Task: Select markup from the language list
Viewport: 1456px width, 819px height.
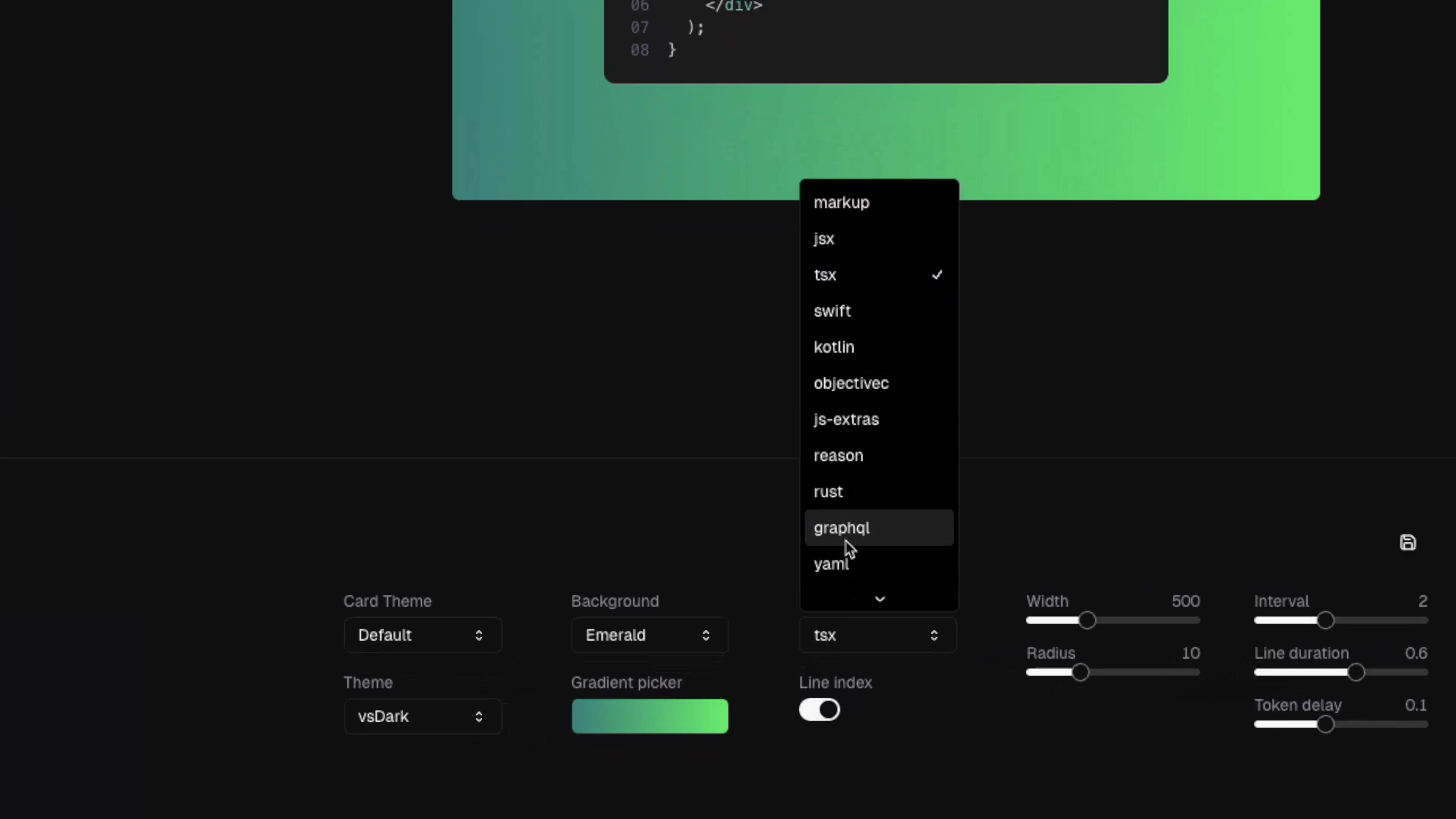Action: [879, 202]
